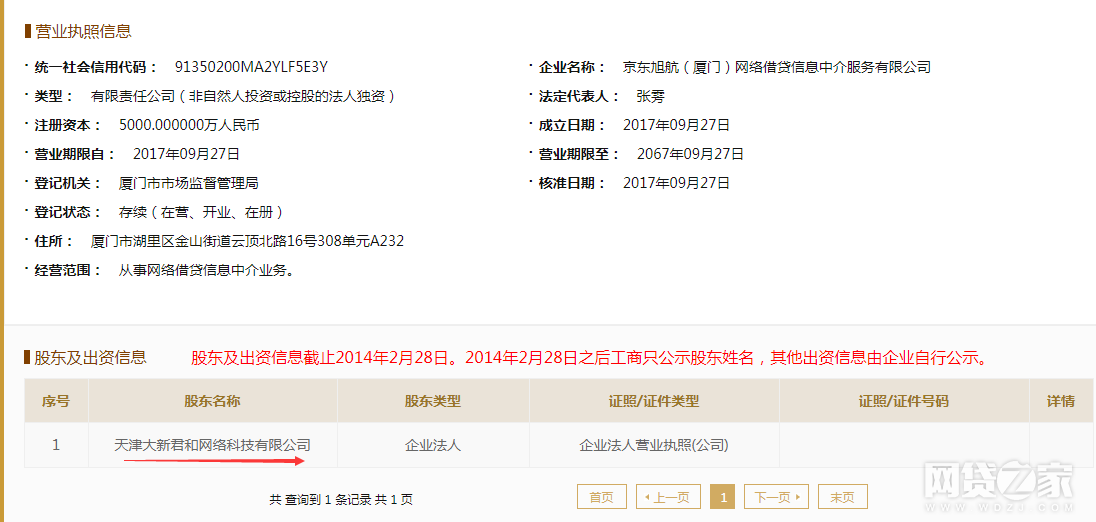Click the 注册资本 label
This screenshot has width=1096, height=522.
(68, 125)
